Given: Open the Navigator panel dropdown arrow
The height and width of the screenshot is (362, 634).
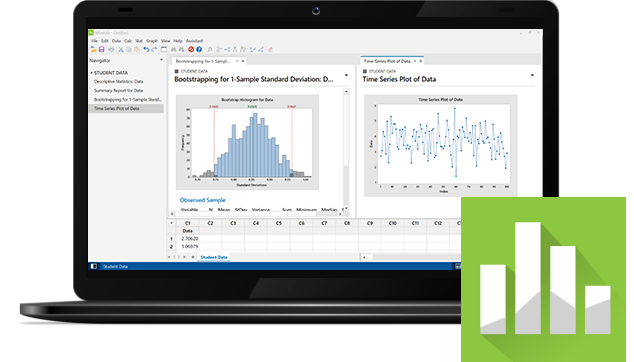Looking at the screenshot, I should [x=161, y=60].
